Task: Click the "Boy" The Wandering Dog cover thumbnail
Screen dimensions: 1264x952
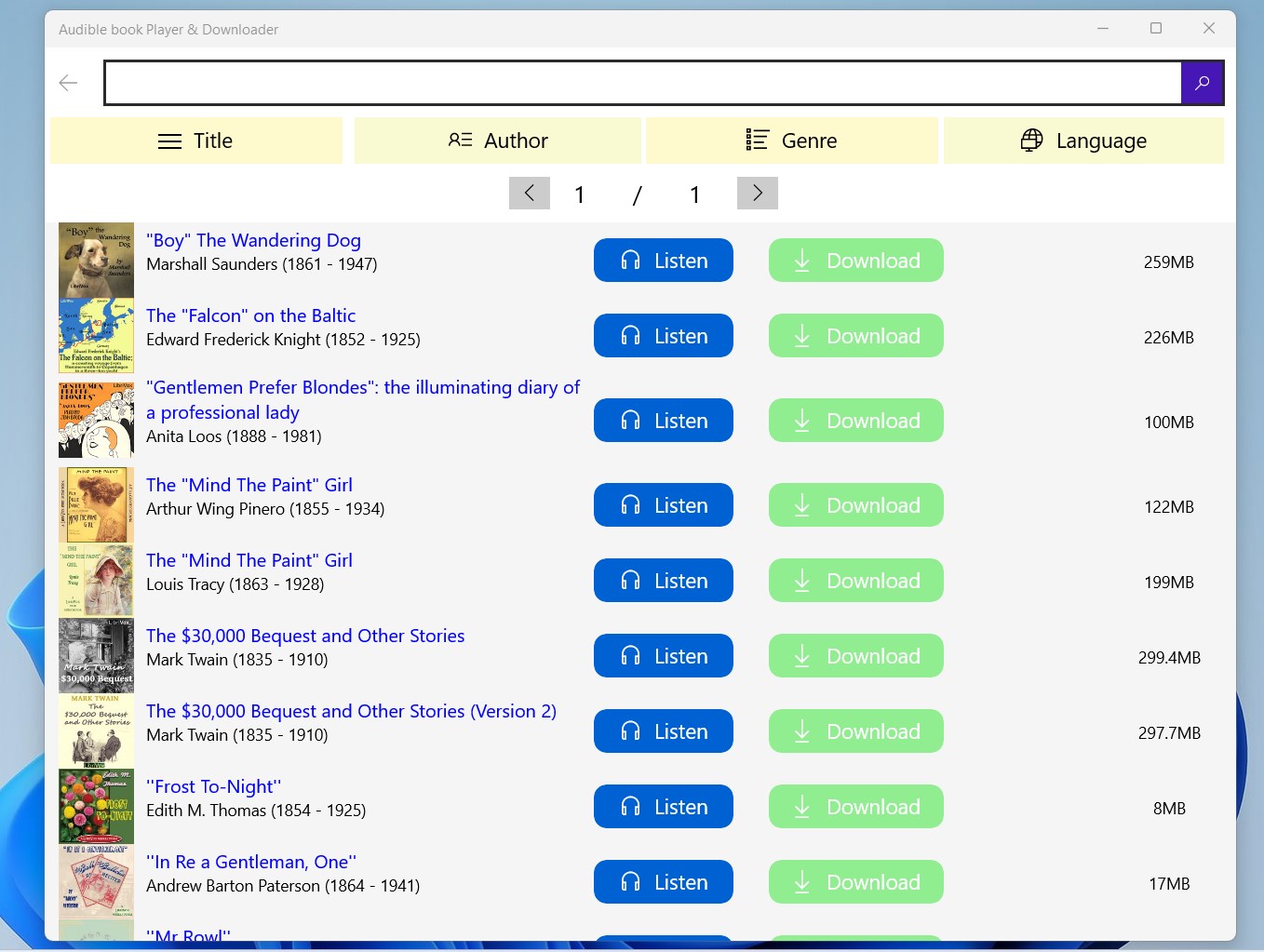Action: tap(96, 259)
